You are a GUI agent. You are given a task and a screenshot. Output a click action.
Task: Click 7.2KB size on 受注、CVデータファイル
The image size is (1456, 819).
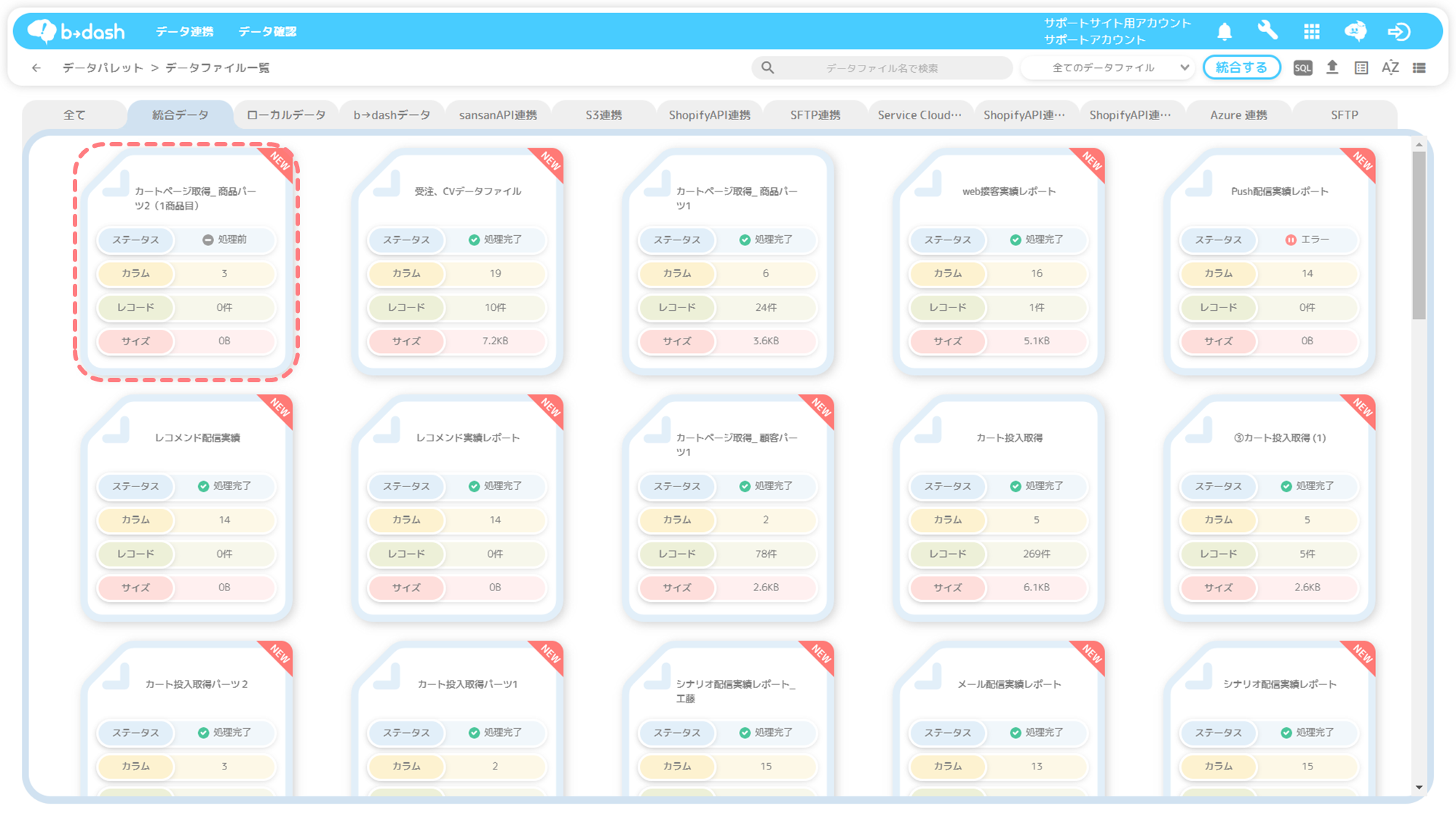pyautogui.click(x=495, y=341)
